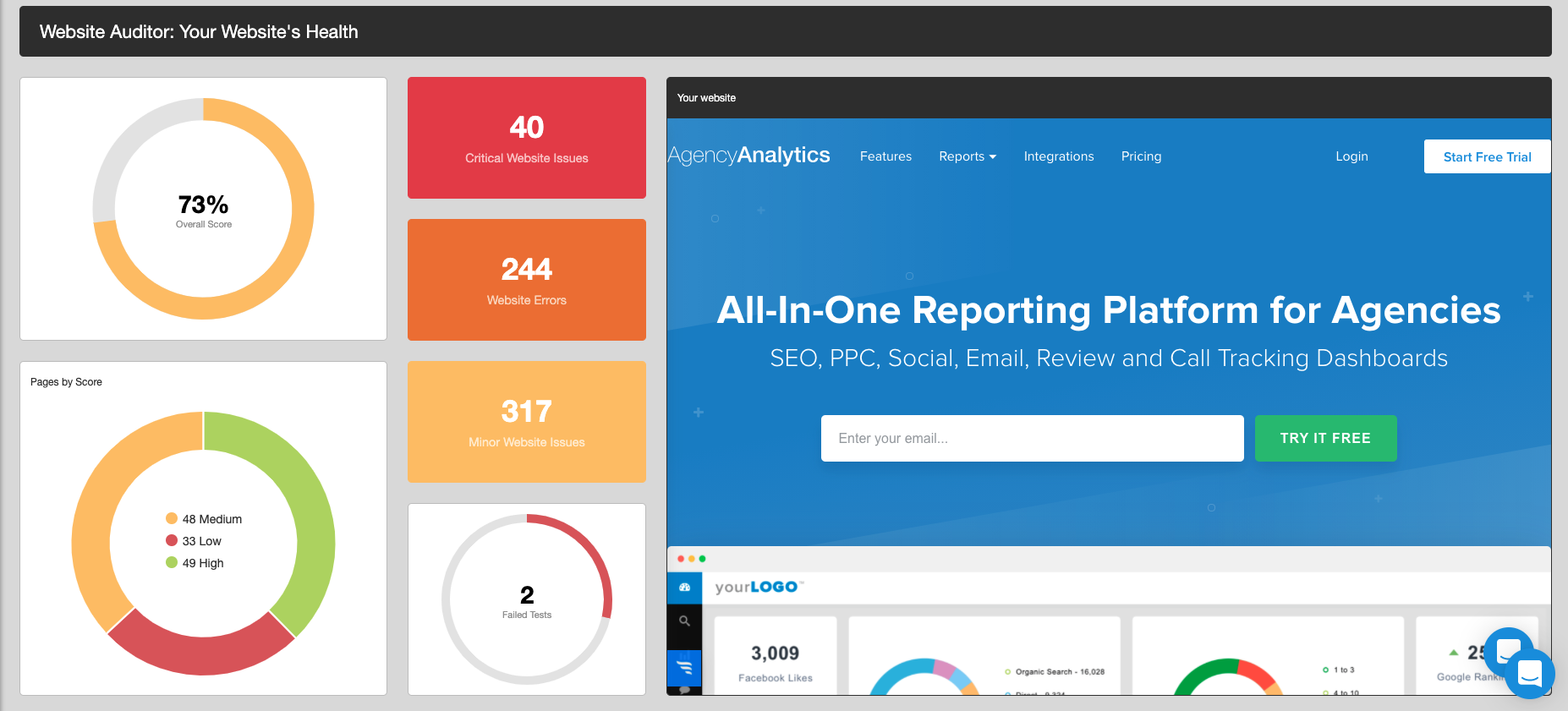
Task: Click the red 33 Low legend dot
Action: pyautogui.click(x=172, y=540)
